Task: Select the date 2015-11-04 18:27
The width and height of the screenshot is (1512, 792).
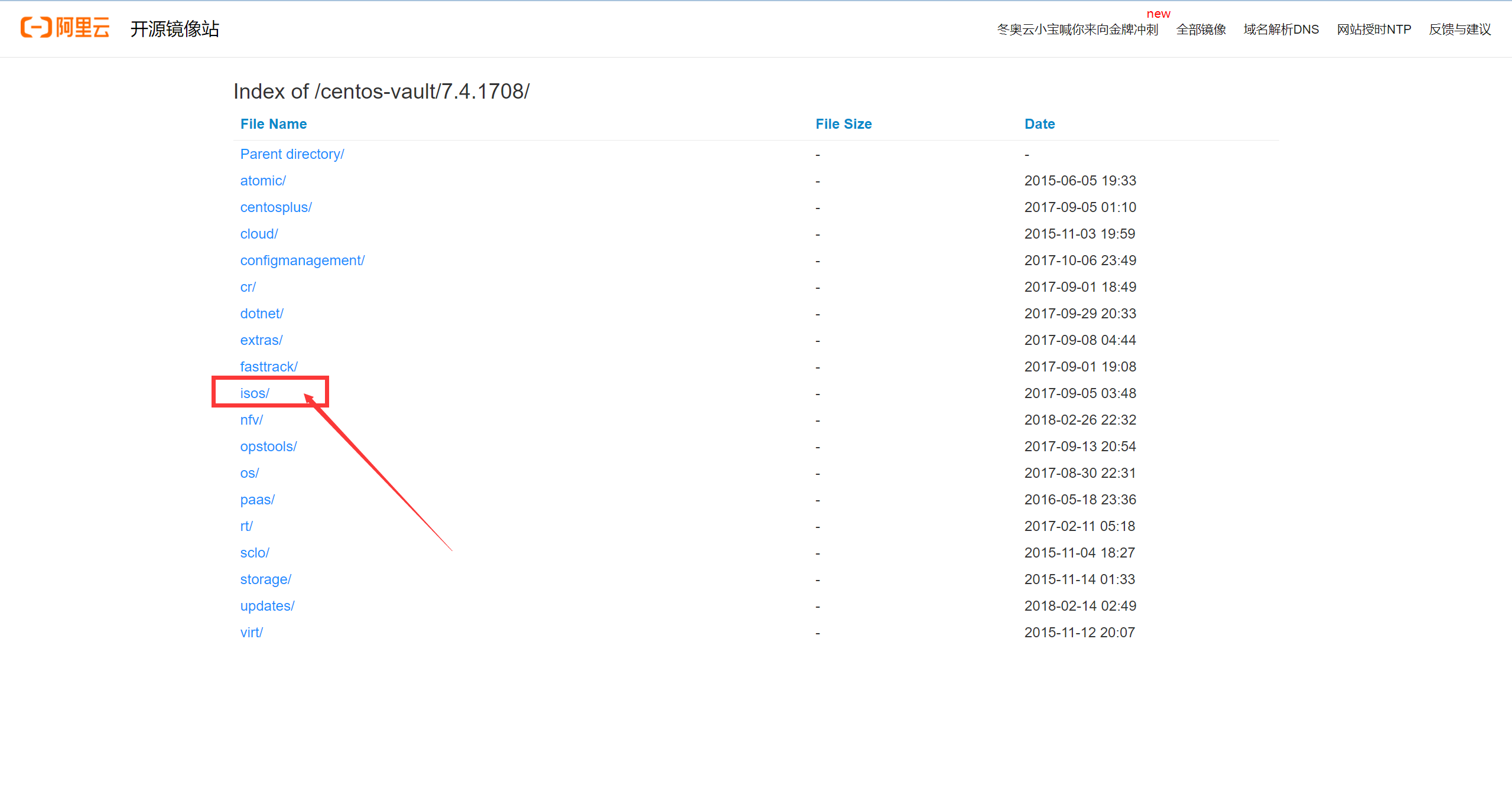Action: pyautogui.click(x=1079, y=553)
